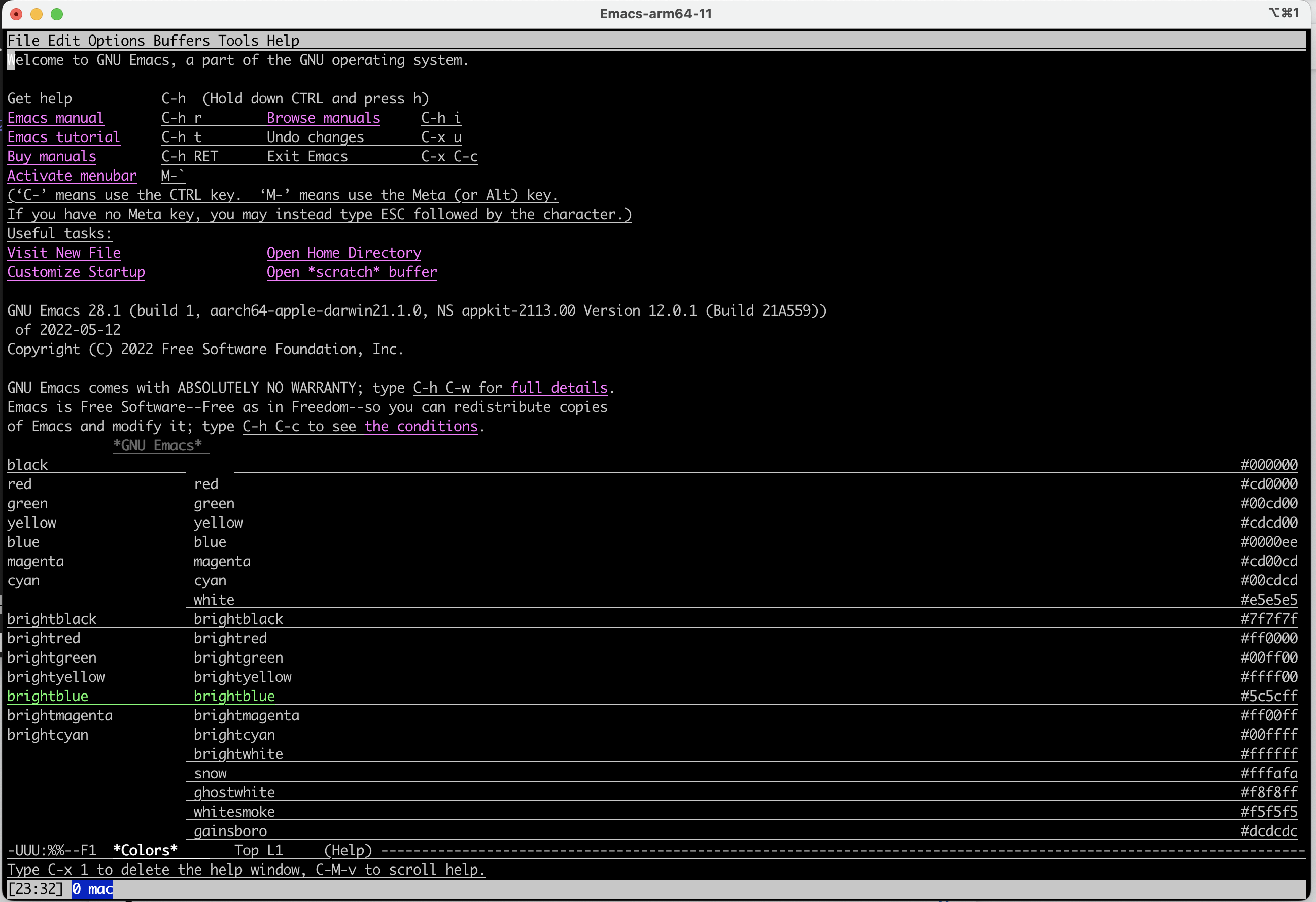Image resolution: width=1316 pixels, height=902 pixels.
Task: Open the Browse manuals link
Action: point(323,118)
